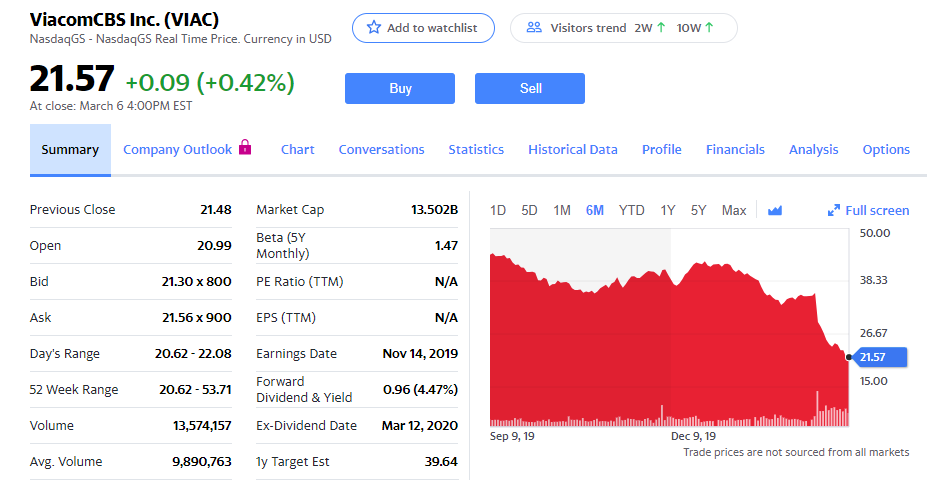Click the Ask value 21.56 x 900
This screenshot has width=927, height=480.
tap(197, 317)
